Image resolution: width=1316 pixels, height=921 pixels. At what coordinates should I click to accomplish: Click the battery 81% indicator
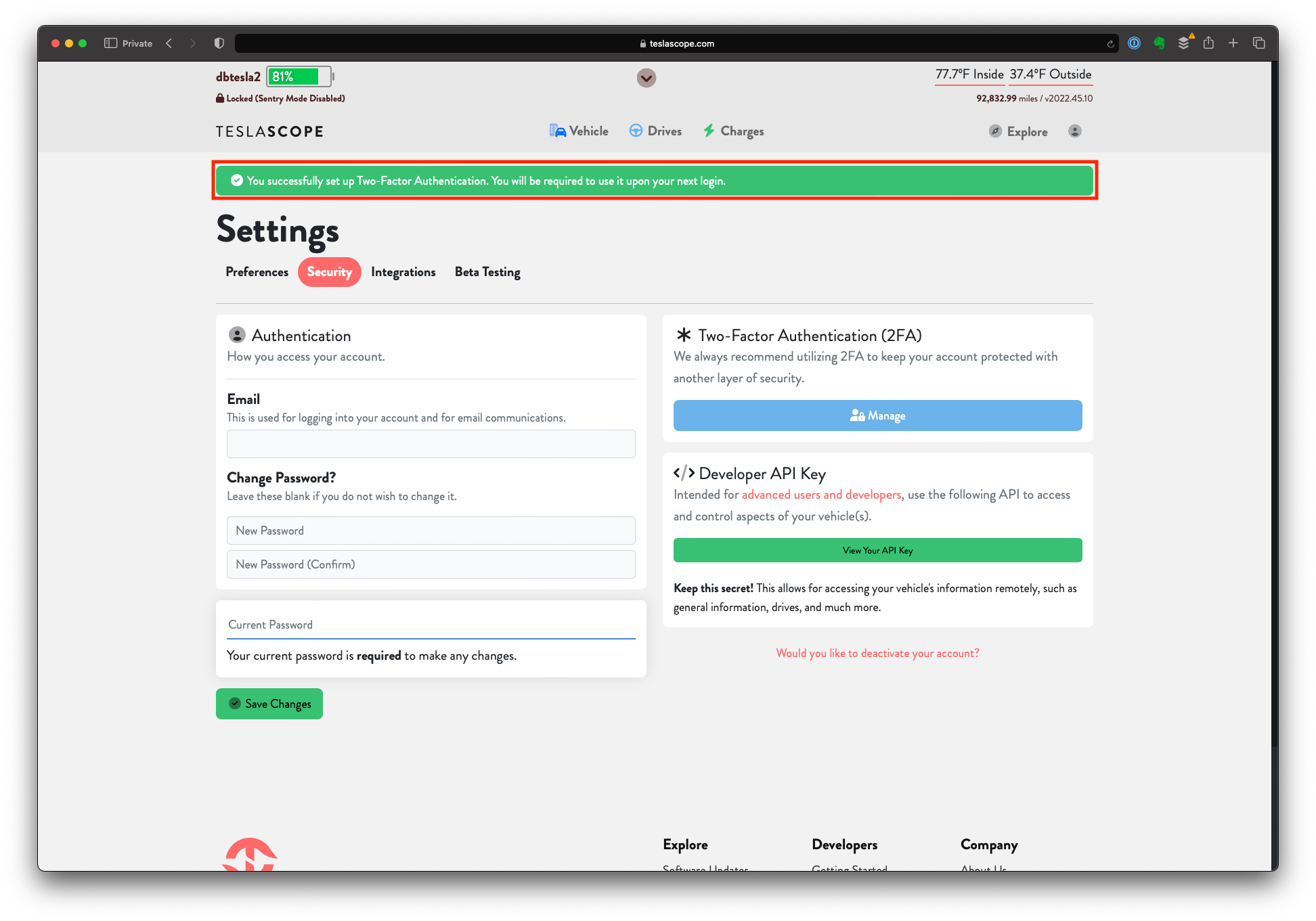pos(299,76)
